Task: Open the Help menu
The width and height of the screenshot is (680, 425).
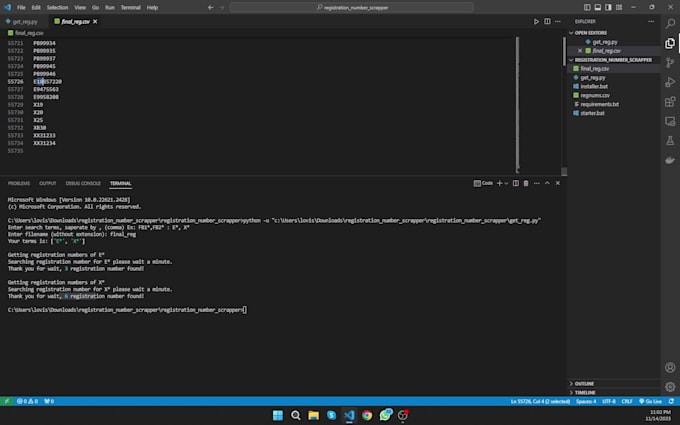Action: click(152, 7)
